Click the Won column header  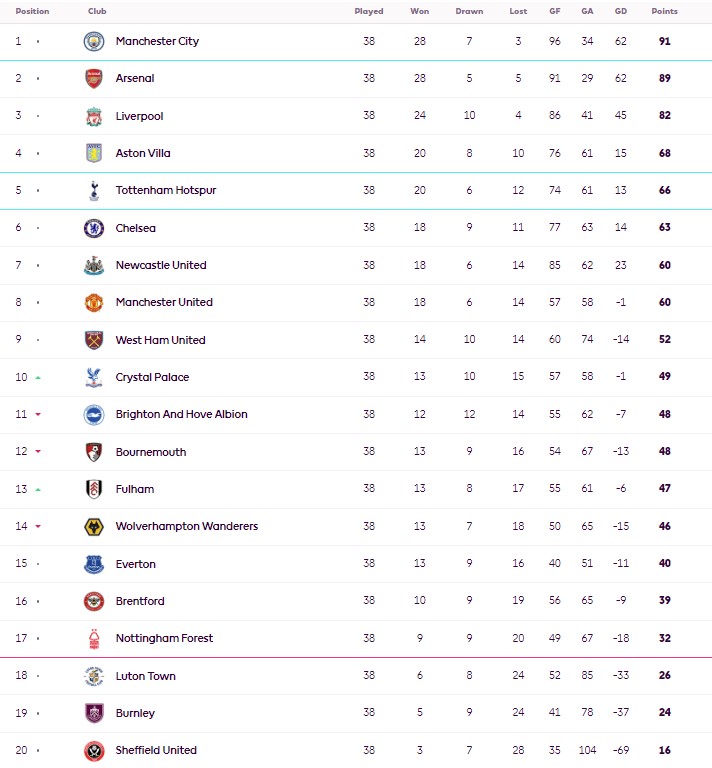(420, 11)
